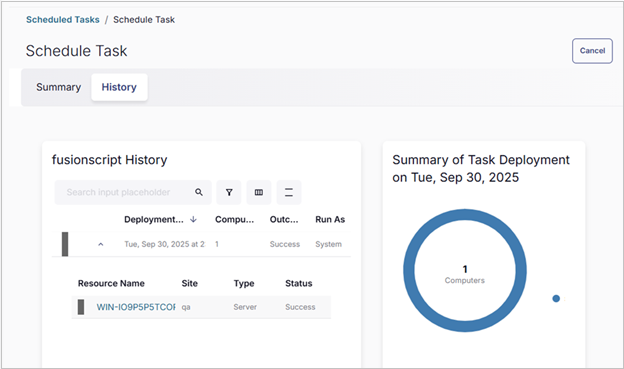Click the Deployment column header
The height and width of the screenshot is (369, 624).
click(x=154, y=219)
